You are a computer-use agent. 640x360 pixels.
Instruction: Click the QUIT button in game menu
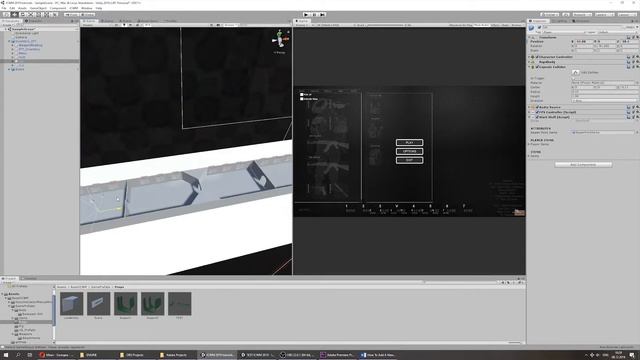pos(409,160)
